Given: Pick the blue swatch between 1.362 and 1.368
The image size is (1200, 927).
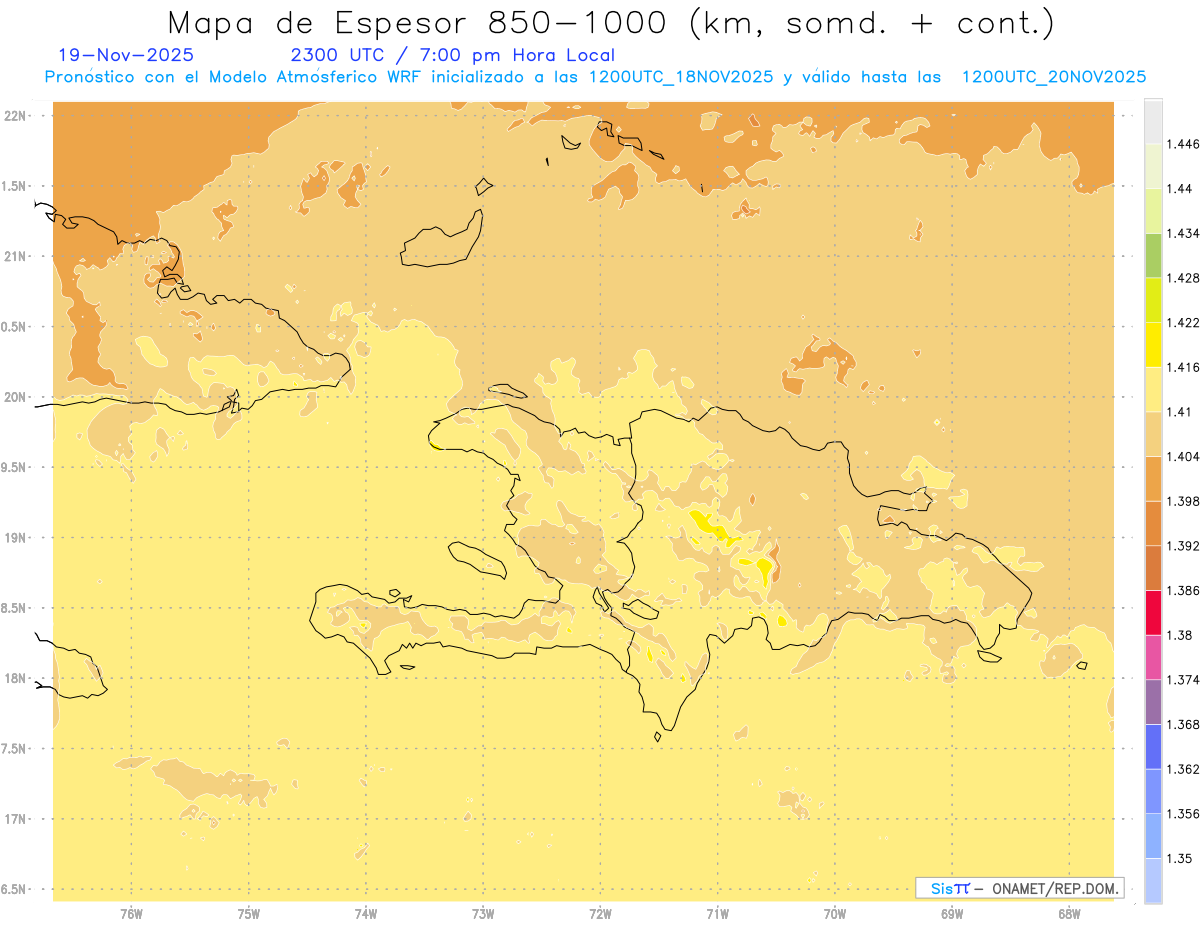Looking at the screenshot, I should point(1153,747).
